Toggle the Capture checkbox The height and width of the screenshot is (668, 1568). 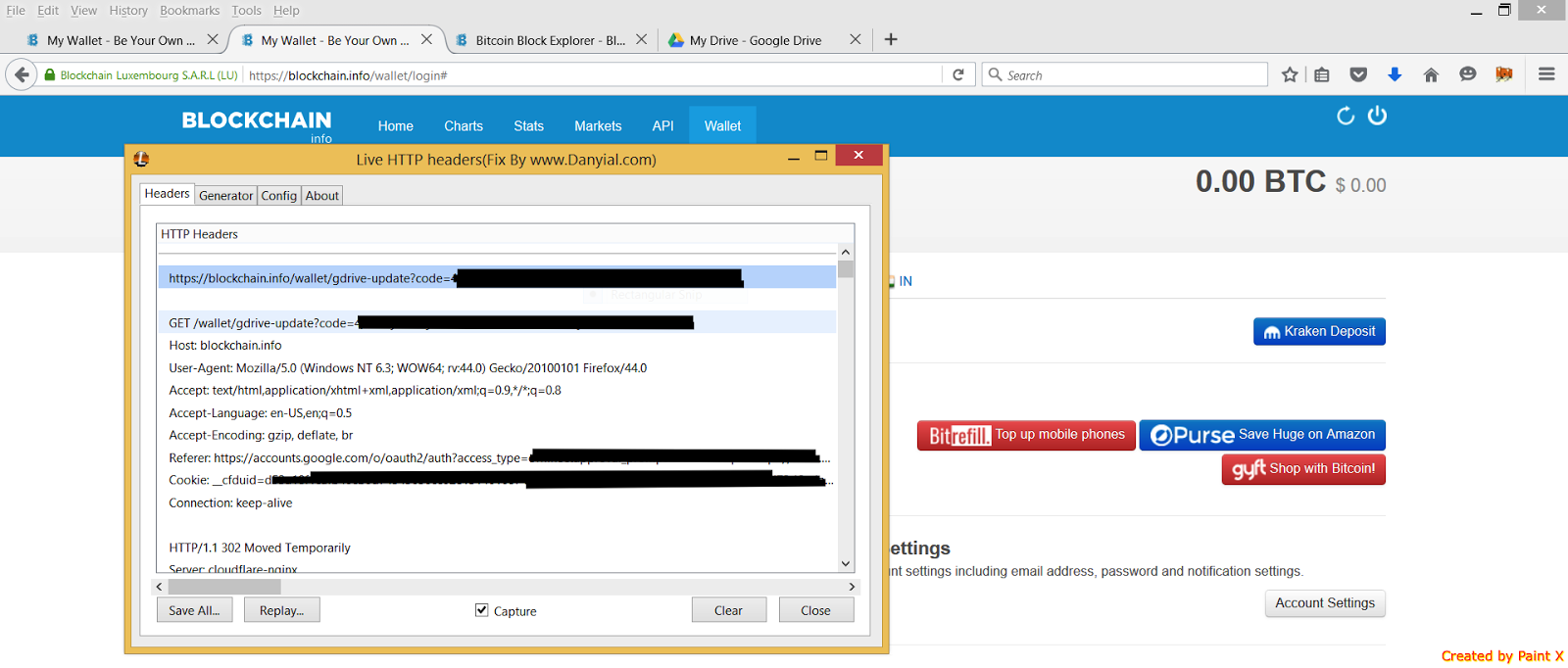point(481,610)
